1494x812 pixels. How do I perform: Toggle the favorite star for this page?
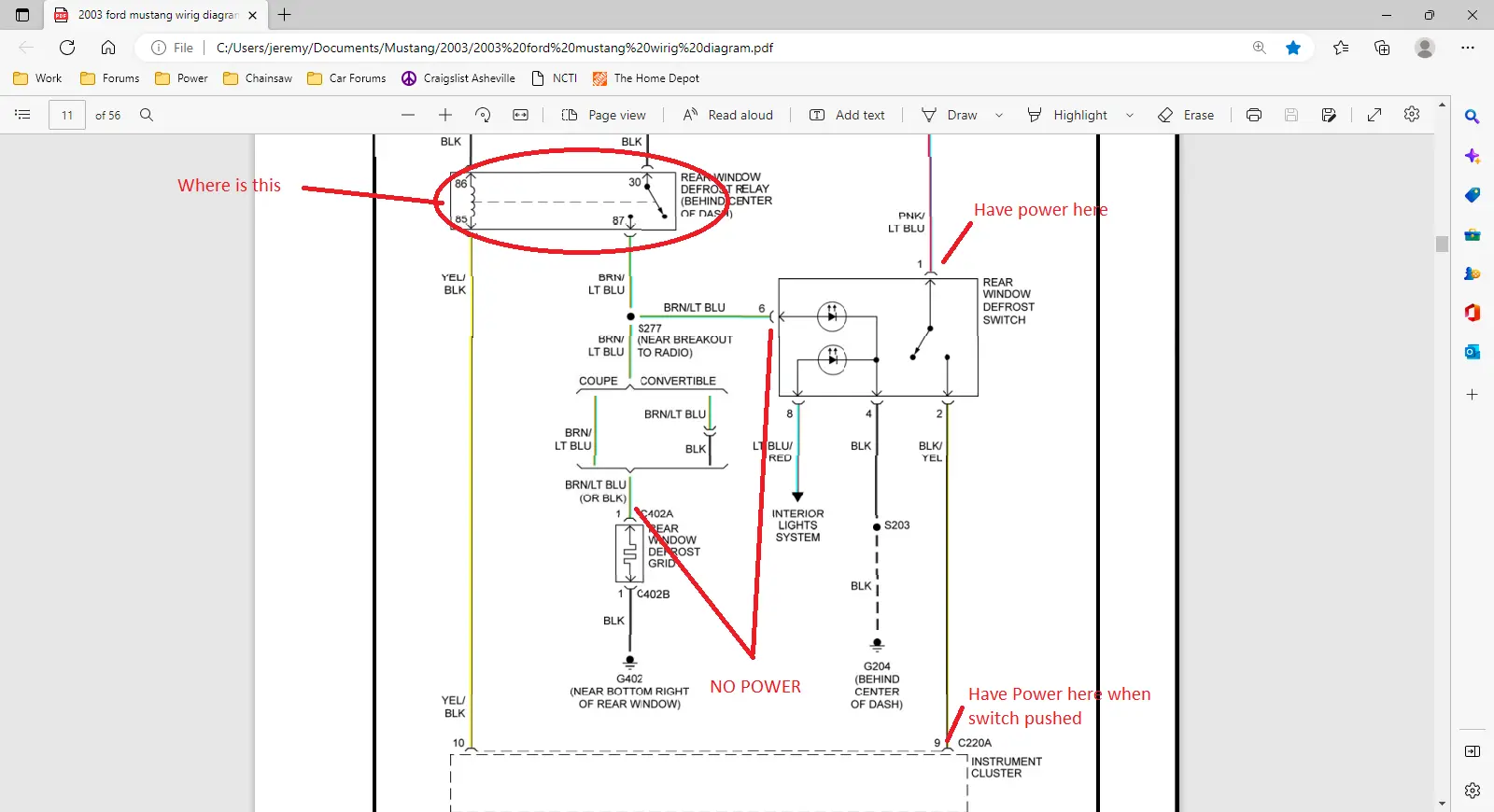[x=1293, y=48]
